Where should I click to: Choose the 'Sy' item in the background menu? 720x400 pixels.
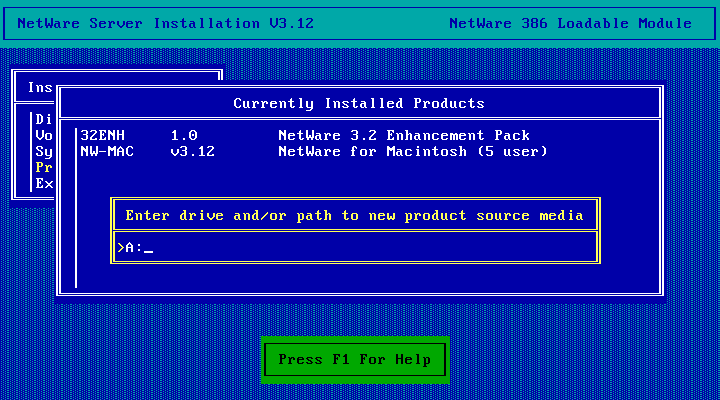[44, 152]
